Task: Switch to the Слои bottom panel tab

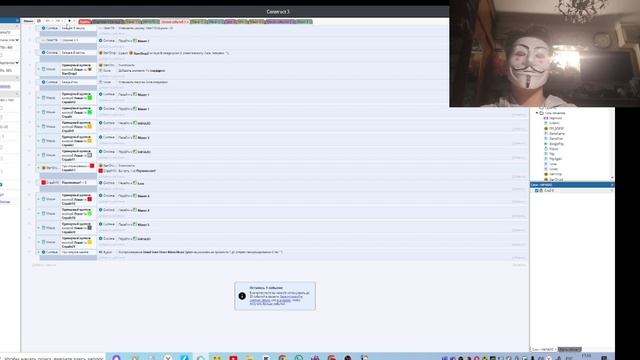Action: [x=543, y=349]
